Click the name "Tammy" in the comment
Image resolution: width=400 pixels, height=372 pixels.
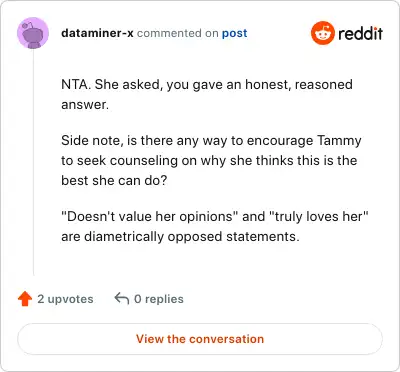[339, 141]
